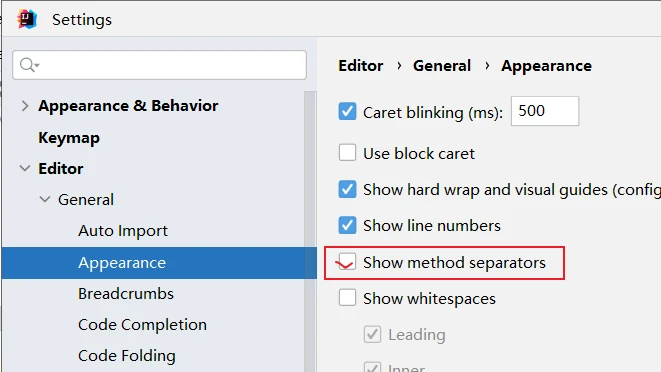The height and width of the screenshot is (372, 661).
Task: Collapse the General subtree
Action: pyautogui.click(x=45, y=199)
